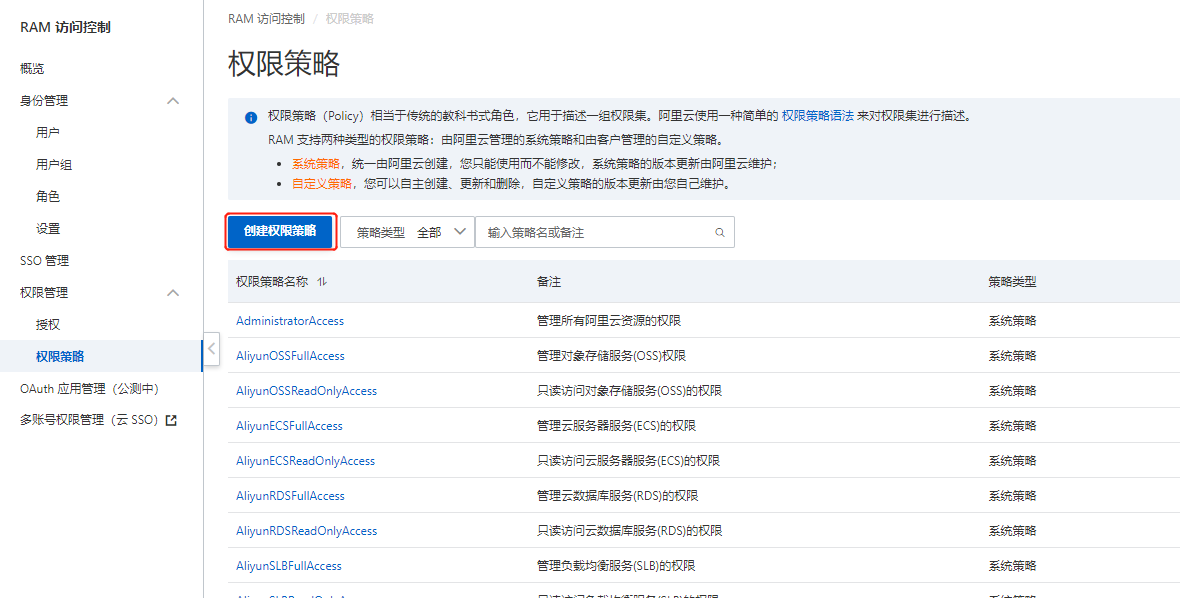Go to 用户 in the sidebar
The height and width of the screenshot is (598, 1180).
[x=48, y=132]
